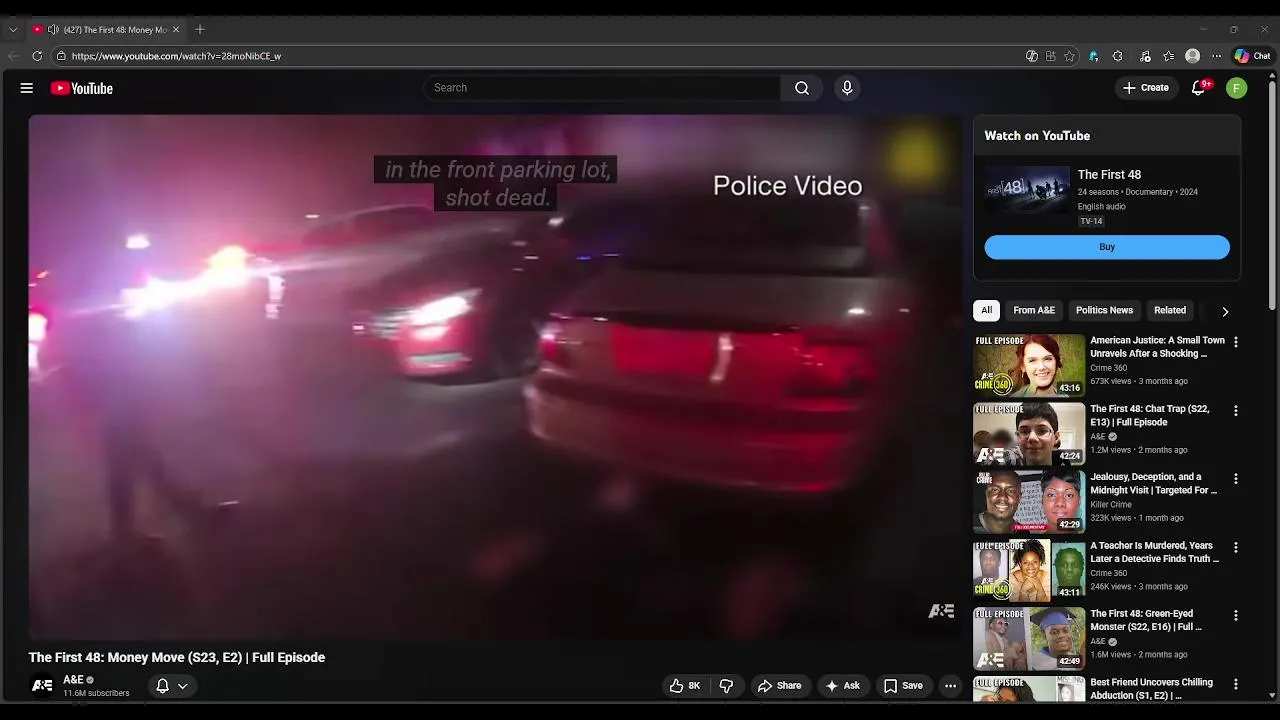Open Copilot Chat in browser
This screenshot has width=1280, height=720.
(1252, 56)
